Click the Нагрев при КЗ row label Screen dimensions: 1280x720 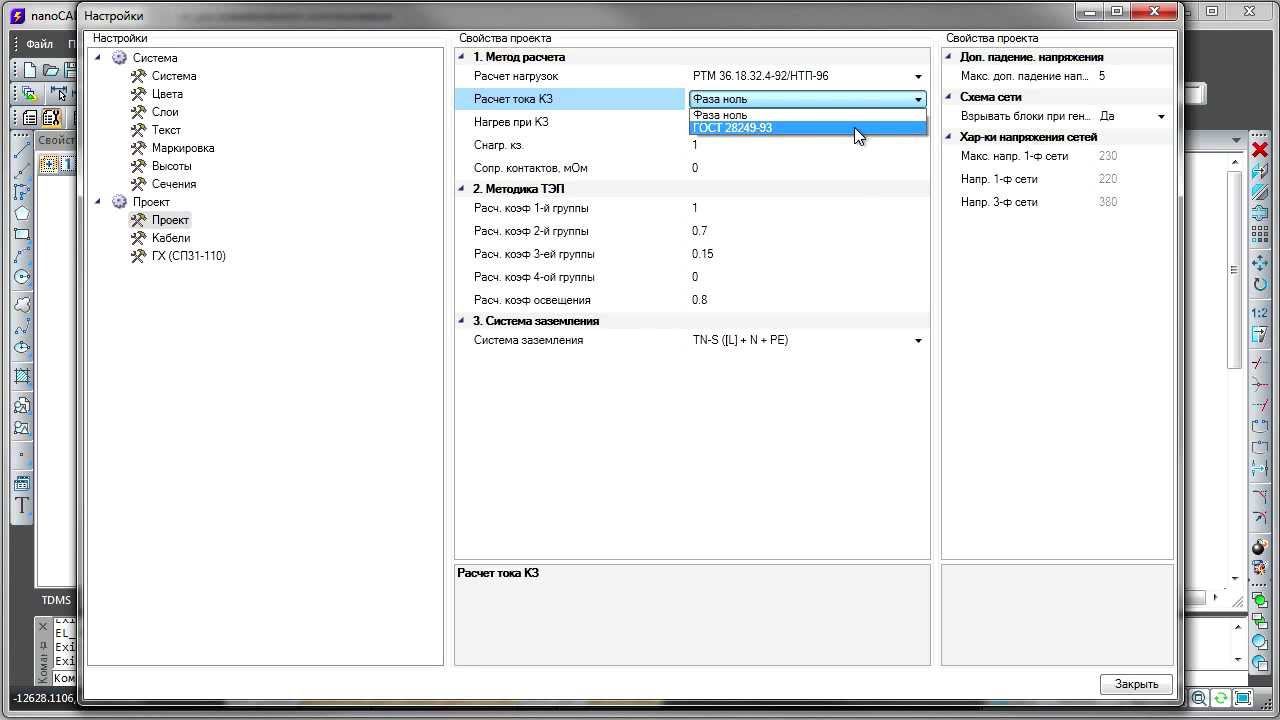(x=511, y=122)
